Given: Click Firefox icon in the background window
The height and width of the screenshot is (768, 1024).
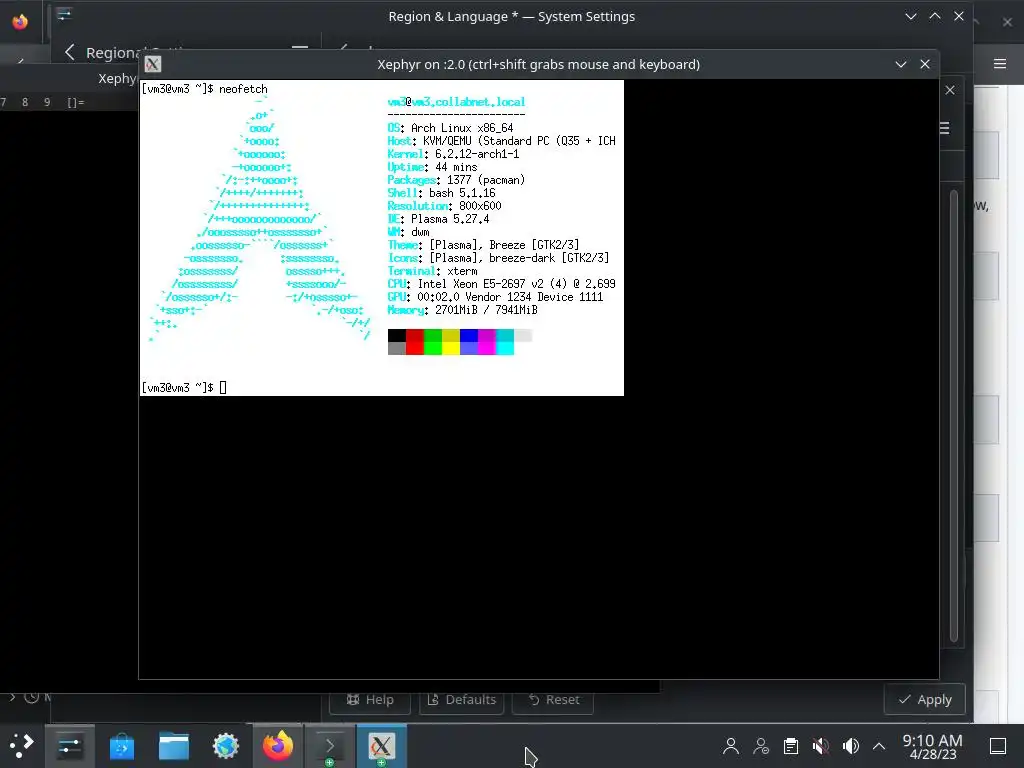Looking at the screenshot, I should click(x=20, y=22).
